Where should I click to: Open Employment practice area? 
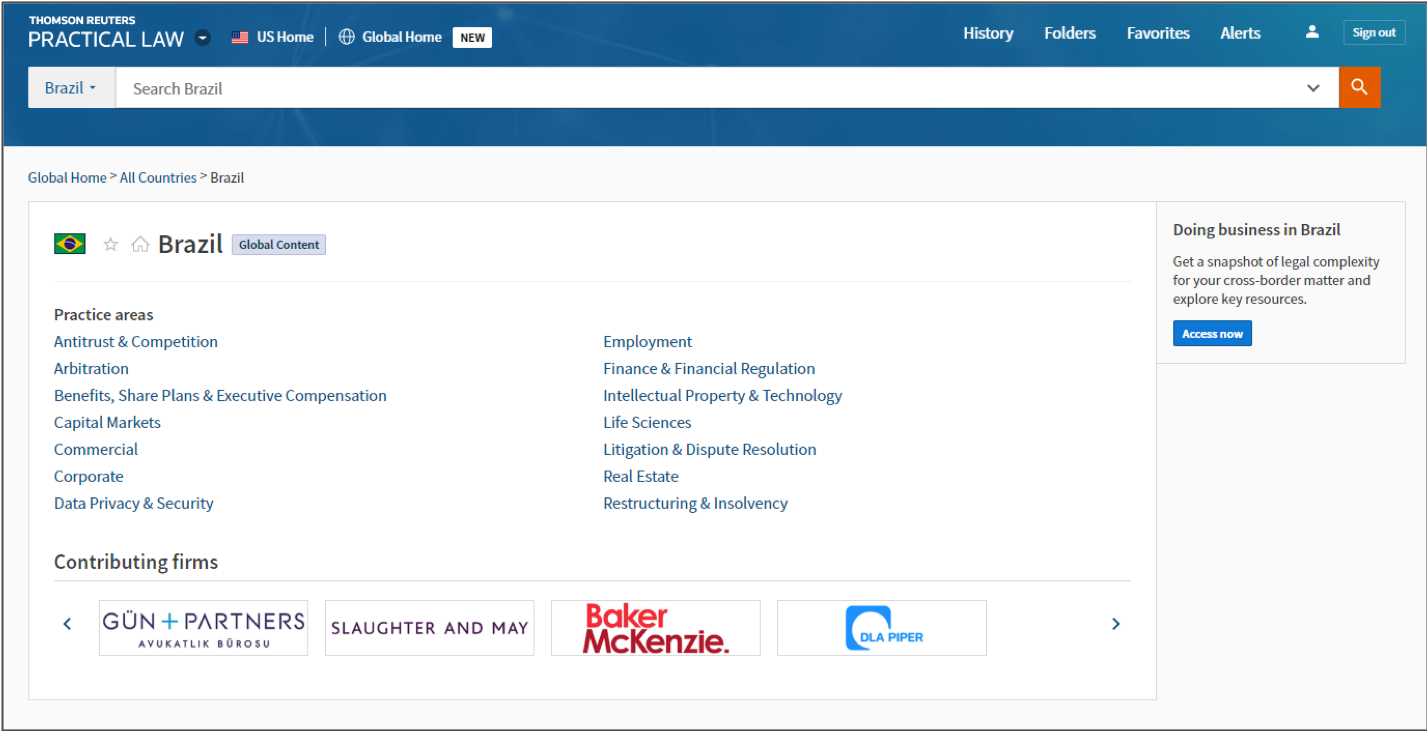(648, 342)
